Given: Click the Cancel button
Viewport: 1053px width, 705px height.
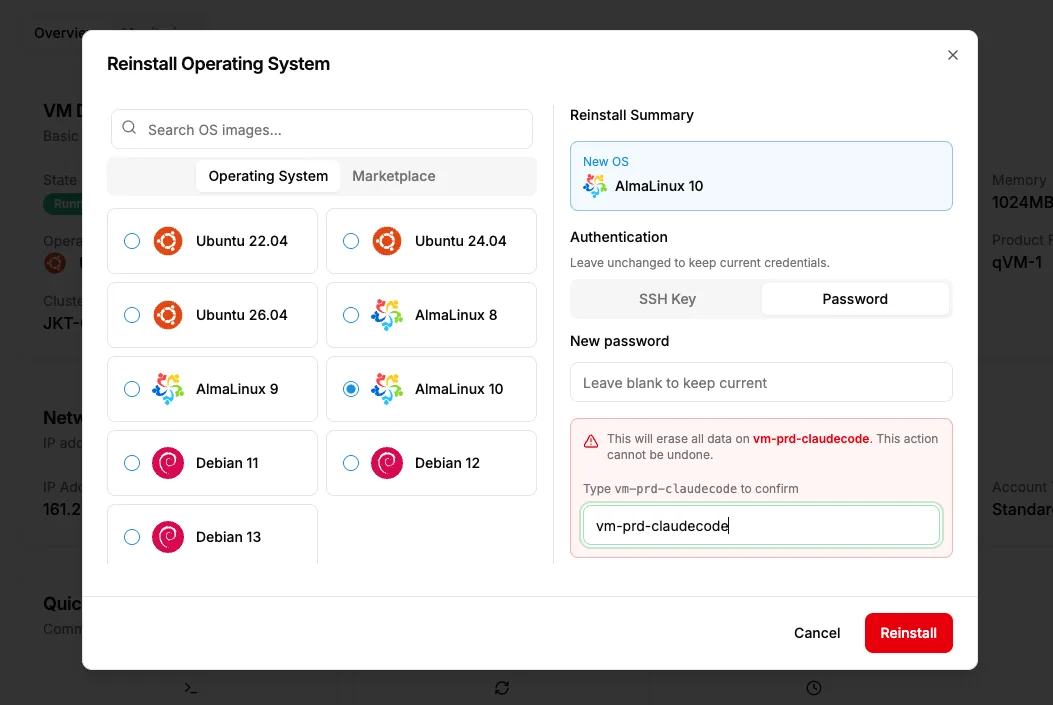Looking at the screenshot, I should point(817,633).
